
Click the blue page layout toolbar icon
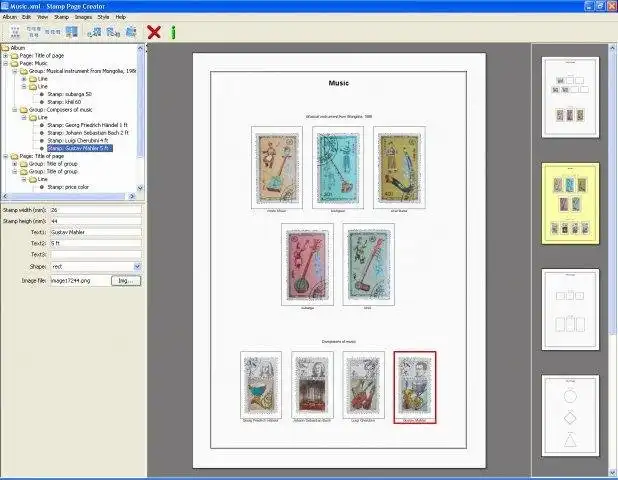(72, 32)
